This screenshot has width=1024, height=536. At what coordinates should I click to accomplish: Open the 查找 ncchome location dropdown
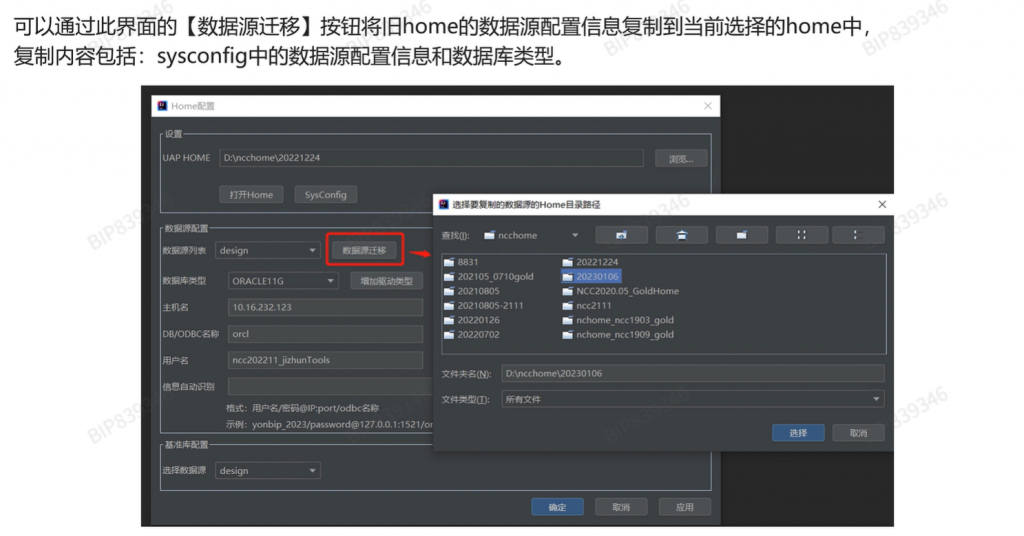pos(531,235)
